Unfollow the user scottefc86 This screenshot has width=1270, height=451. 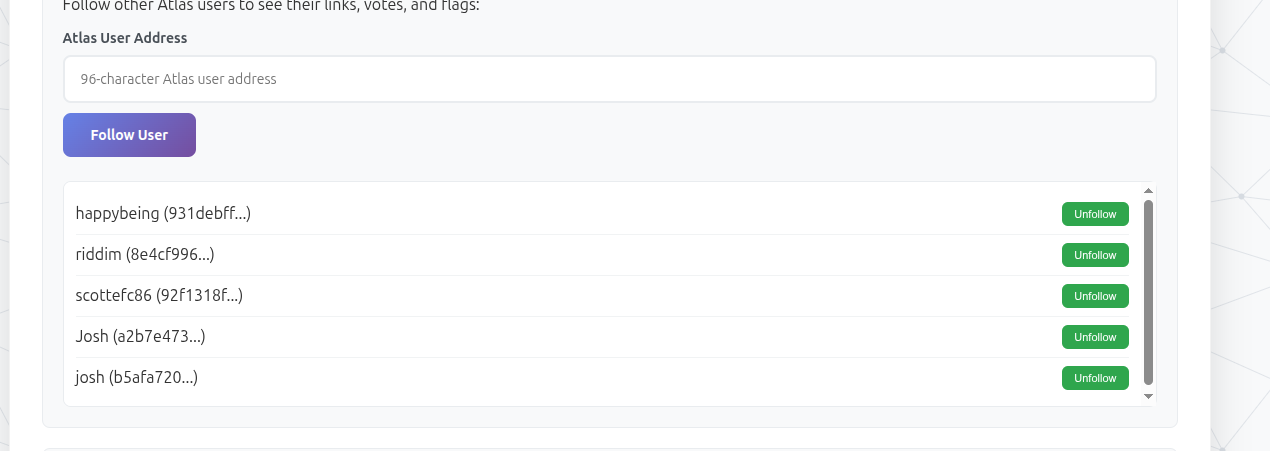(1095, 296)
